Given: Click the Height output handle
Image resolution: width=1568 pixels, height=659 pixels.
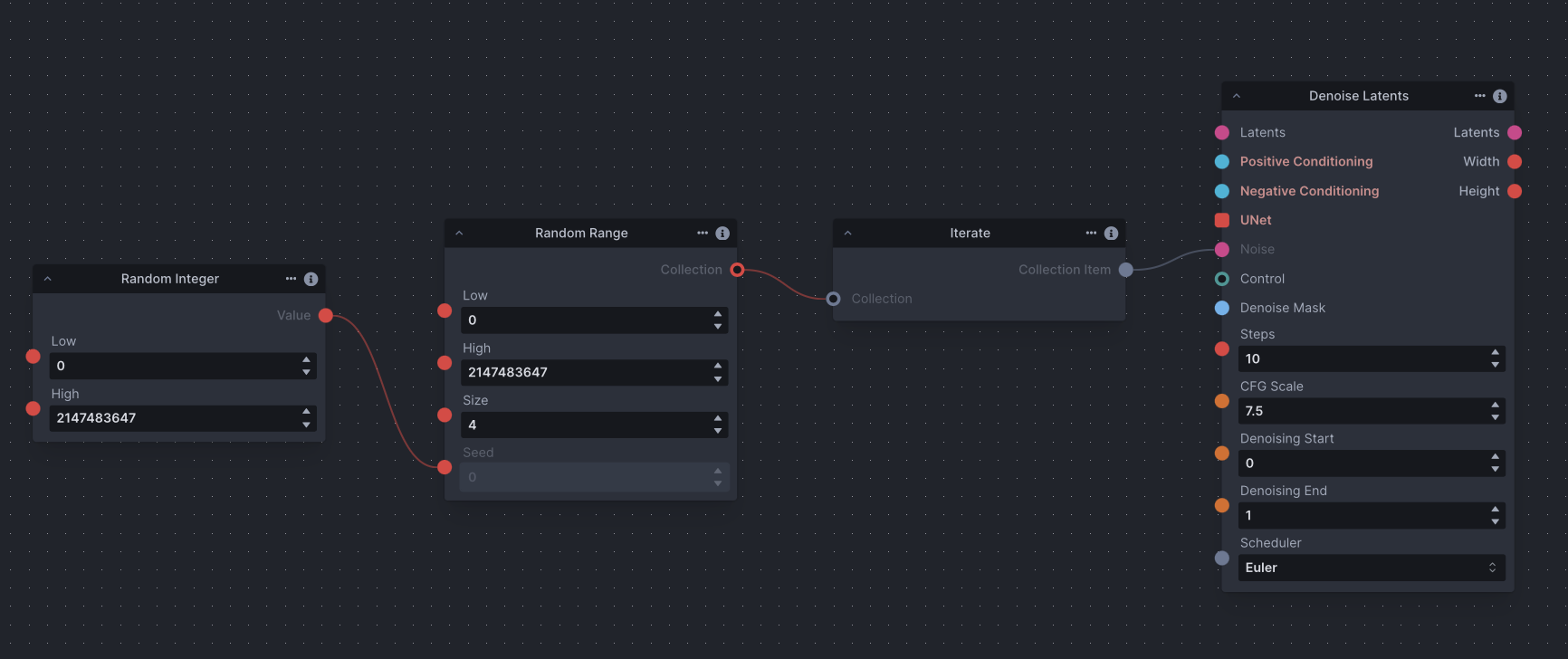Looking at the screenshot, I should pos(1515,191).
